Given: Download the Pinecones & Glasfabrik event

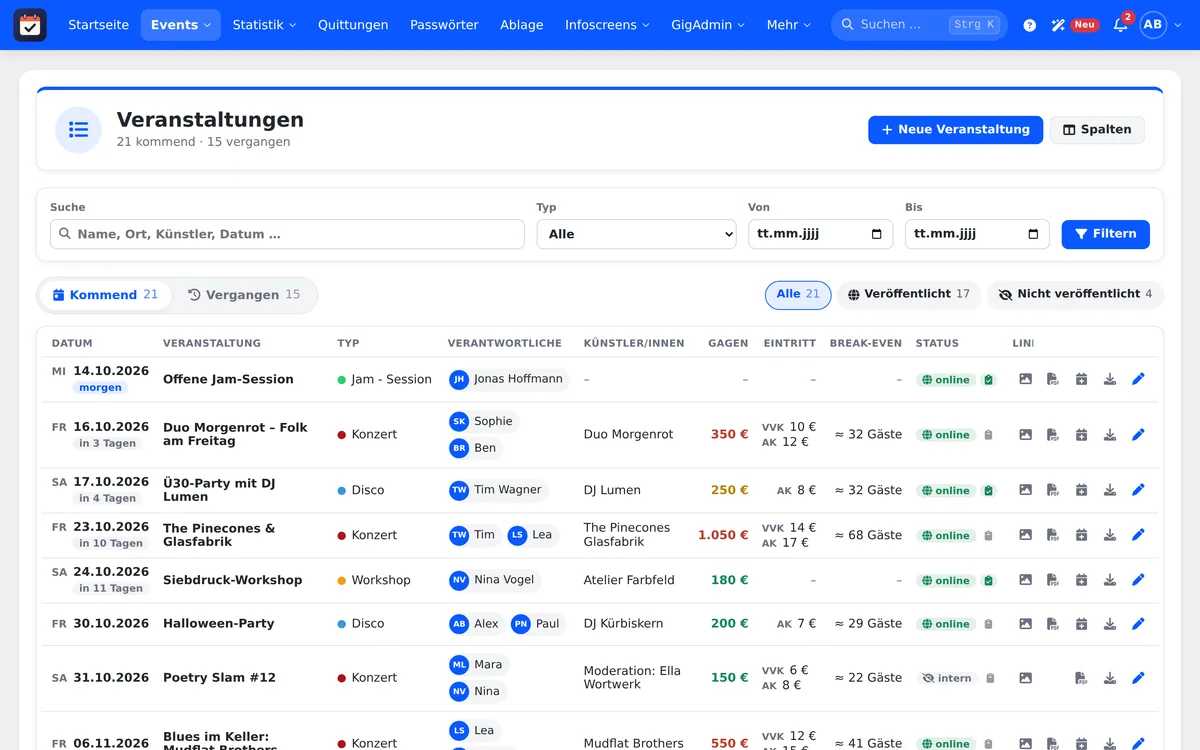Looking at the screenshot, I should [1110, 535].
